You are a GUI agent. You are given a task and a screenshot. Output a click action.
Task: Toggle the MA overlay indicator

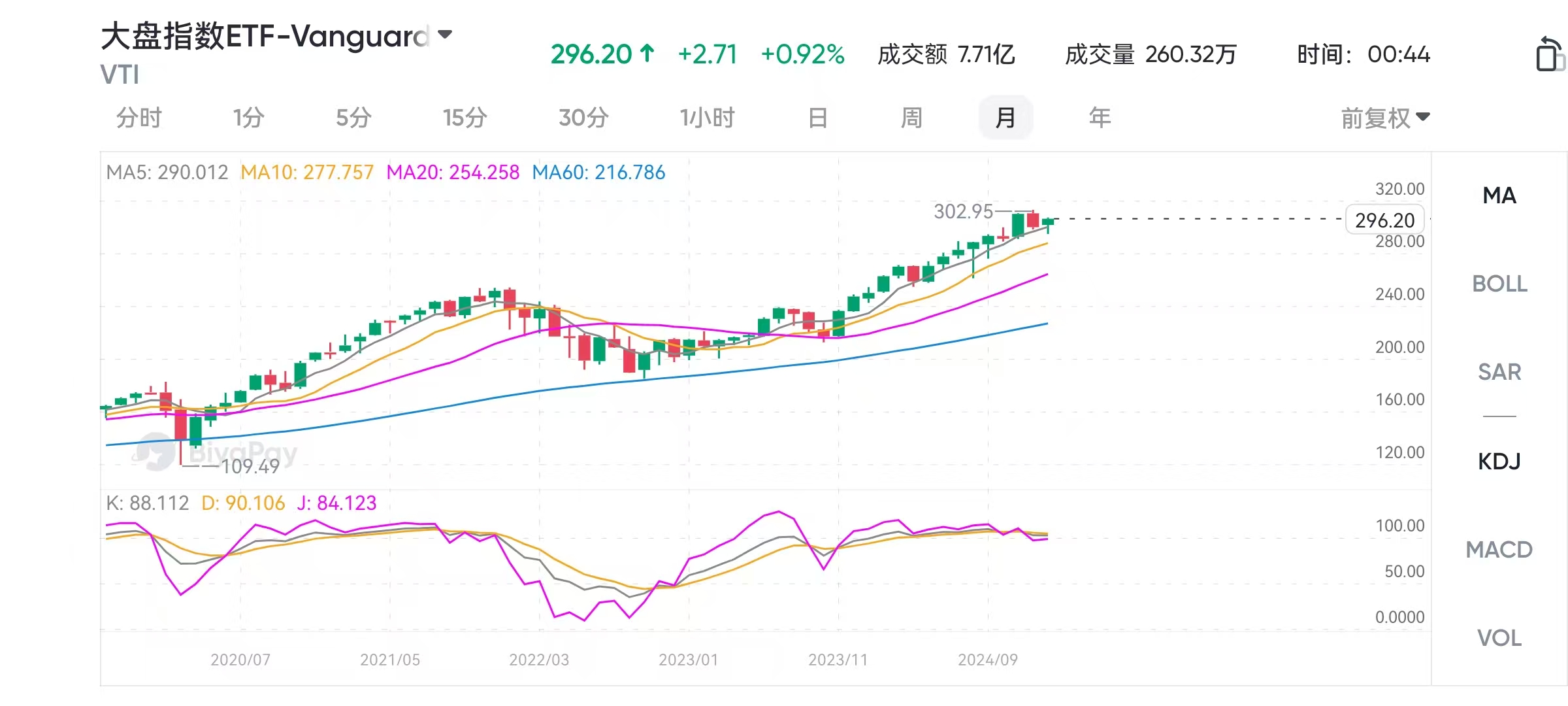pyautogui.click(x=1499, y=195)
